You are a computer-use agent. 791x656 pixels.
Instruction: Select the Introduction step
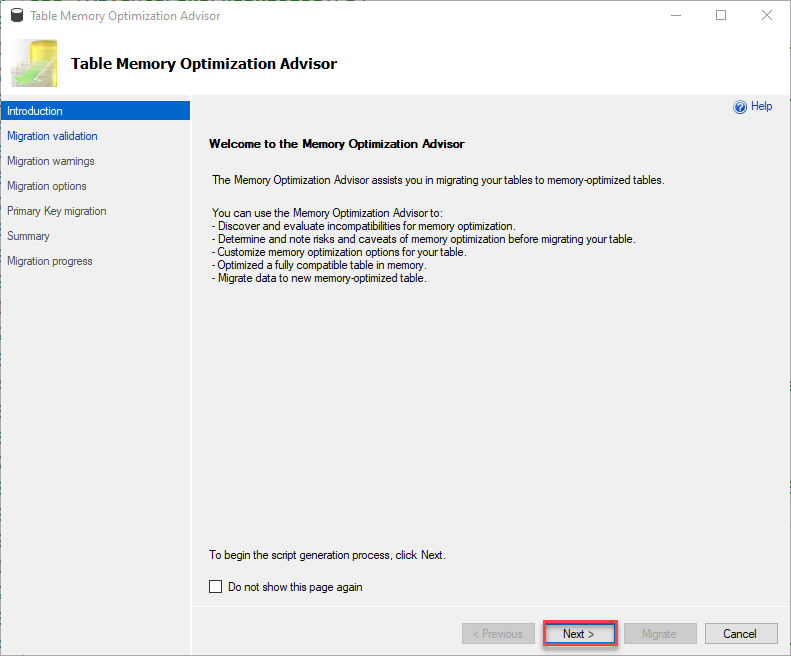tap(95, 111)
